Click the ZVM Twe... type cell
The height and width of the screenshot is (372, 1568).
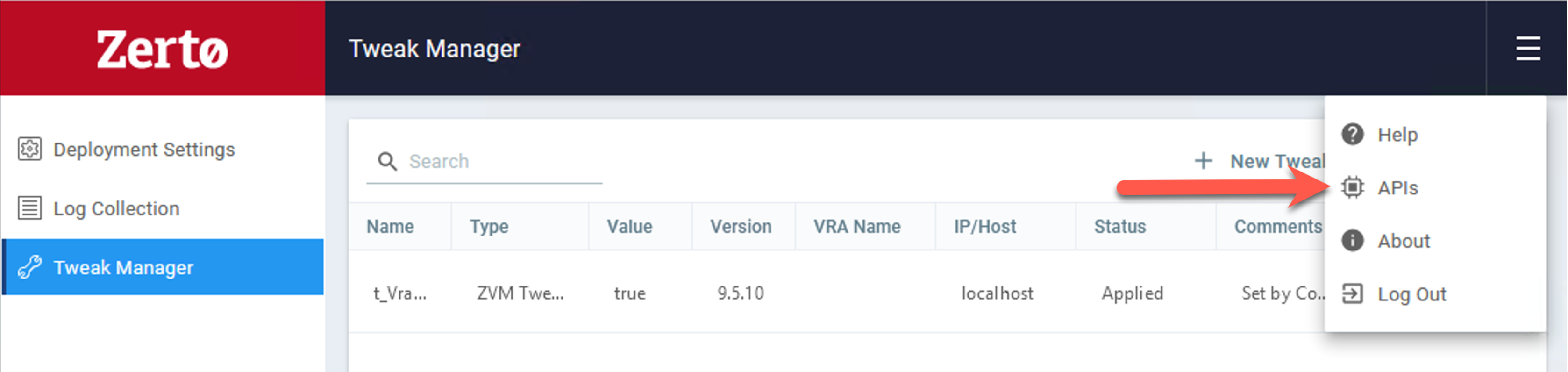520,293
